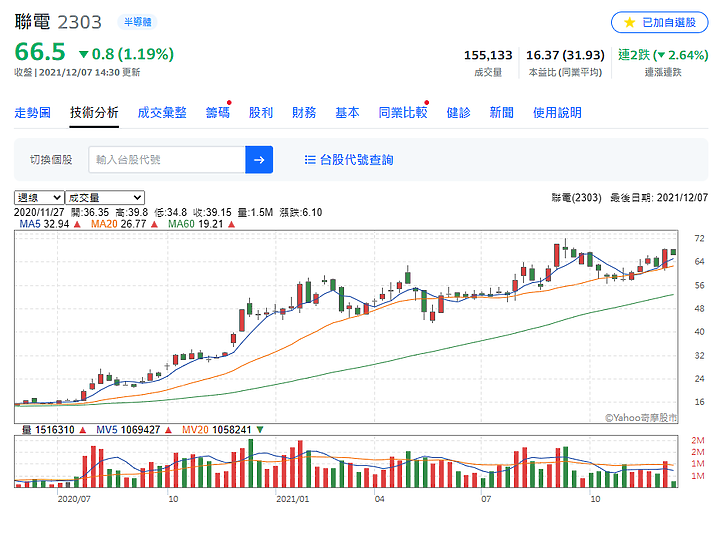Open the 健診 tab

[x=458, y=112]
